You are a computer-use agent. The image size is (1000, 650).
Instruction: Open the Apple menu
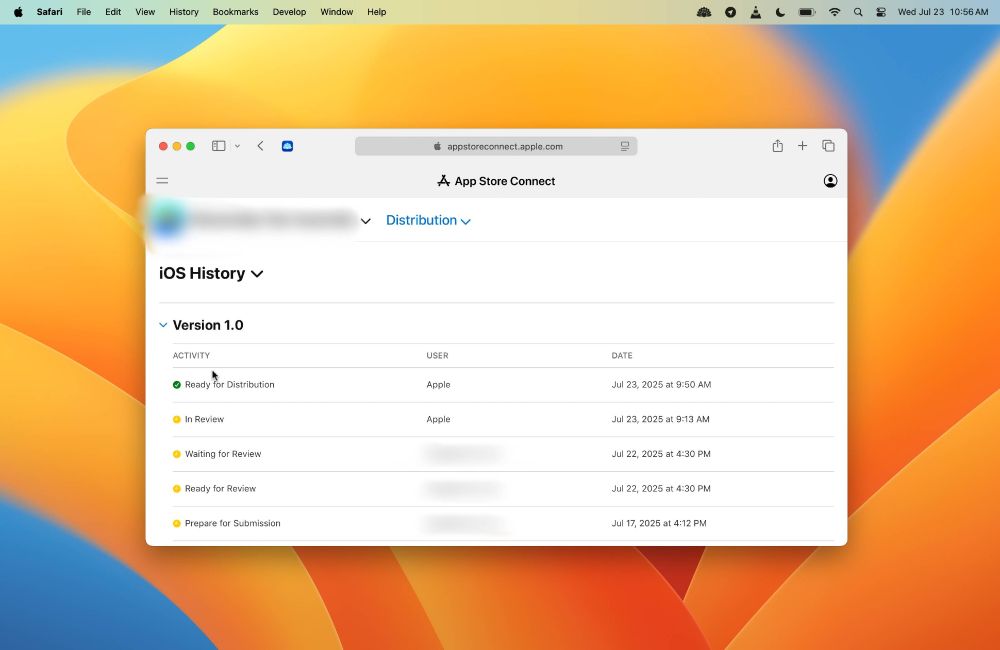[18, 11]
